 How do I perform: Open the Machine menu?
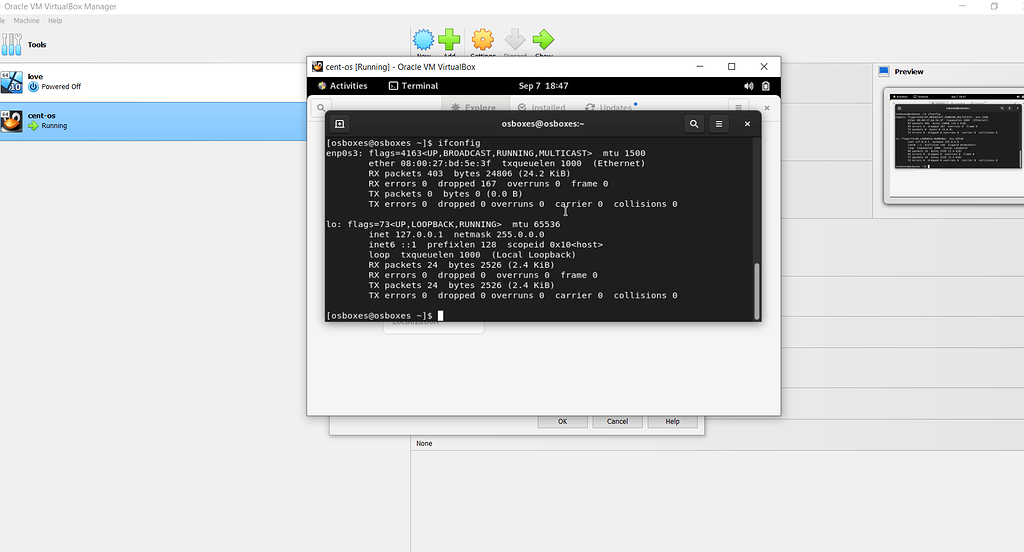point(26,21)
